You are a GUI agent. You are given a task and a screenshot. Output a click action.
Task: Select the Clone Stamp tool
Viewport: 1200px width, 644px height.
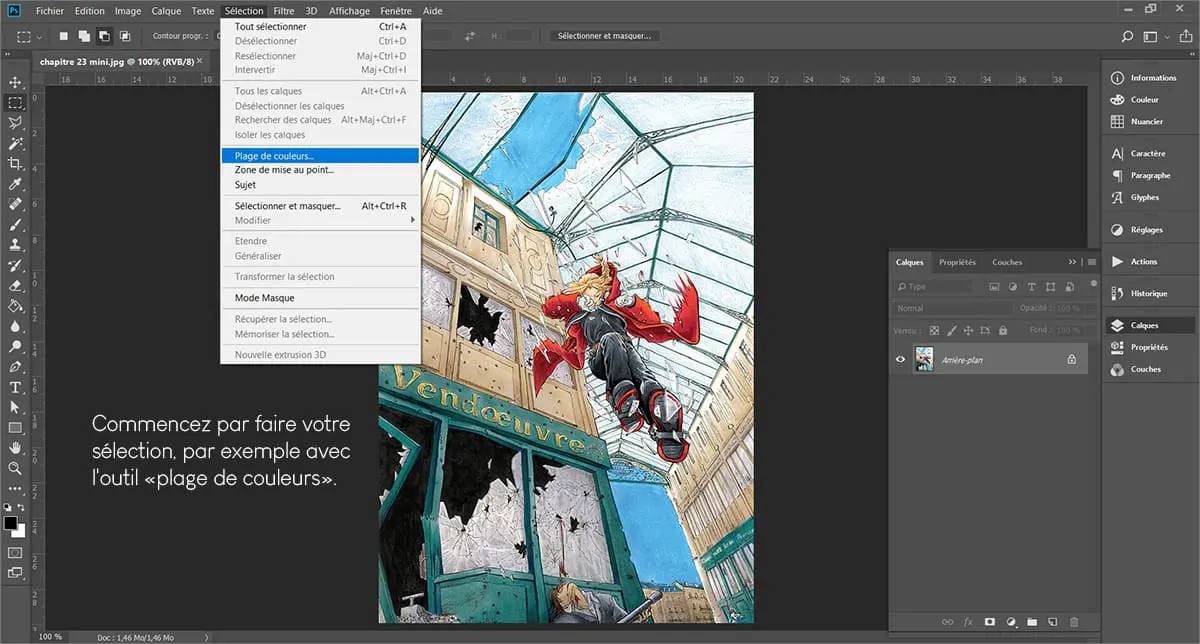[x=15, y=244]
